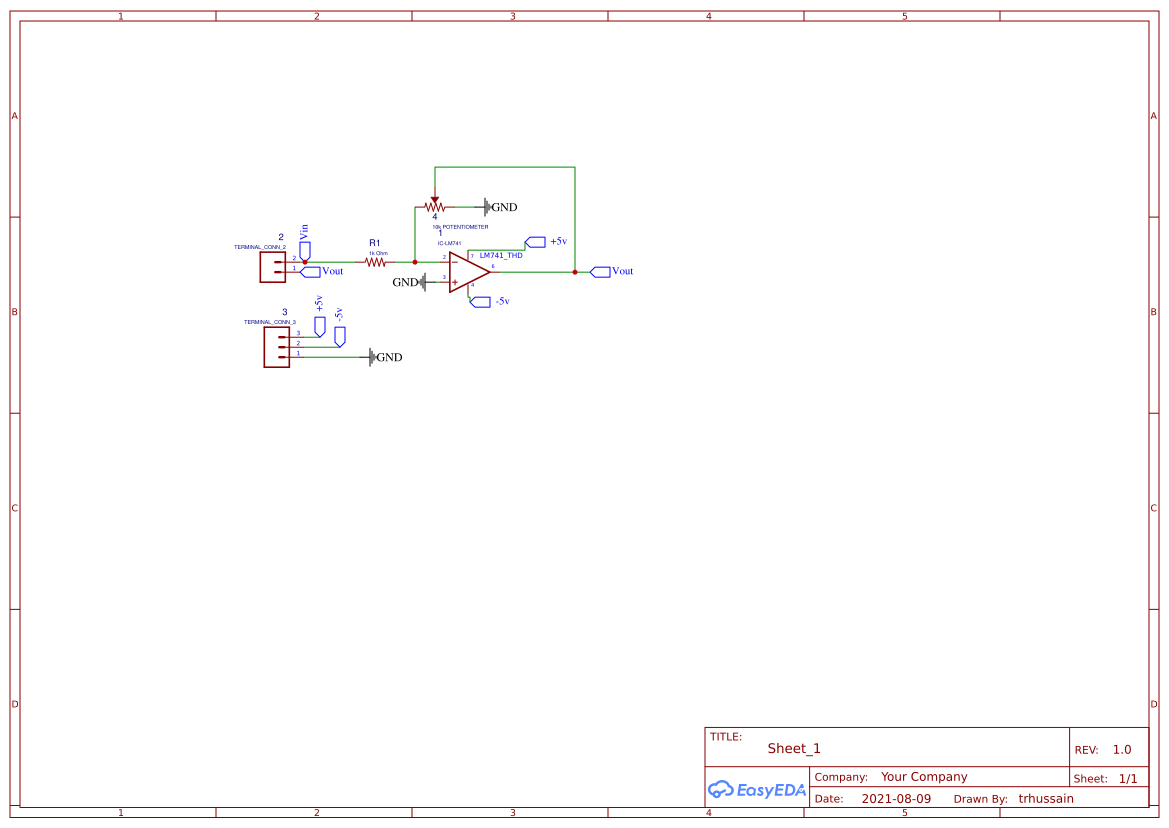Image resolution: width=1169 pixels, height=828 pixels.
Task: Click the 1k Ohm value label
Action: pos(378,253)
